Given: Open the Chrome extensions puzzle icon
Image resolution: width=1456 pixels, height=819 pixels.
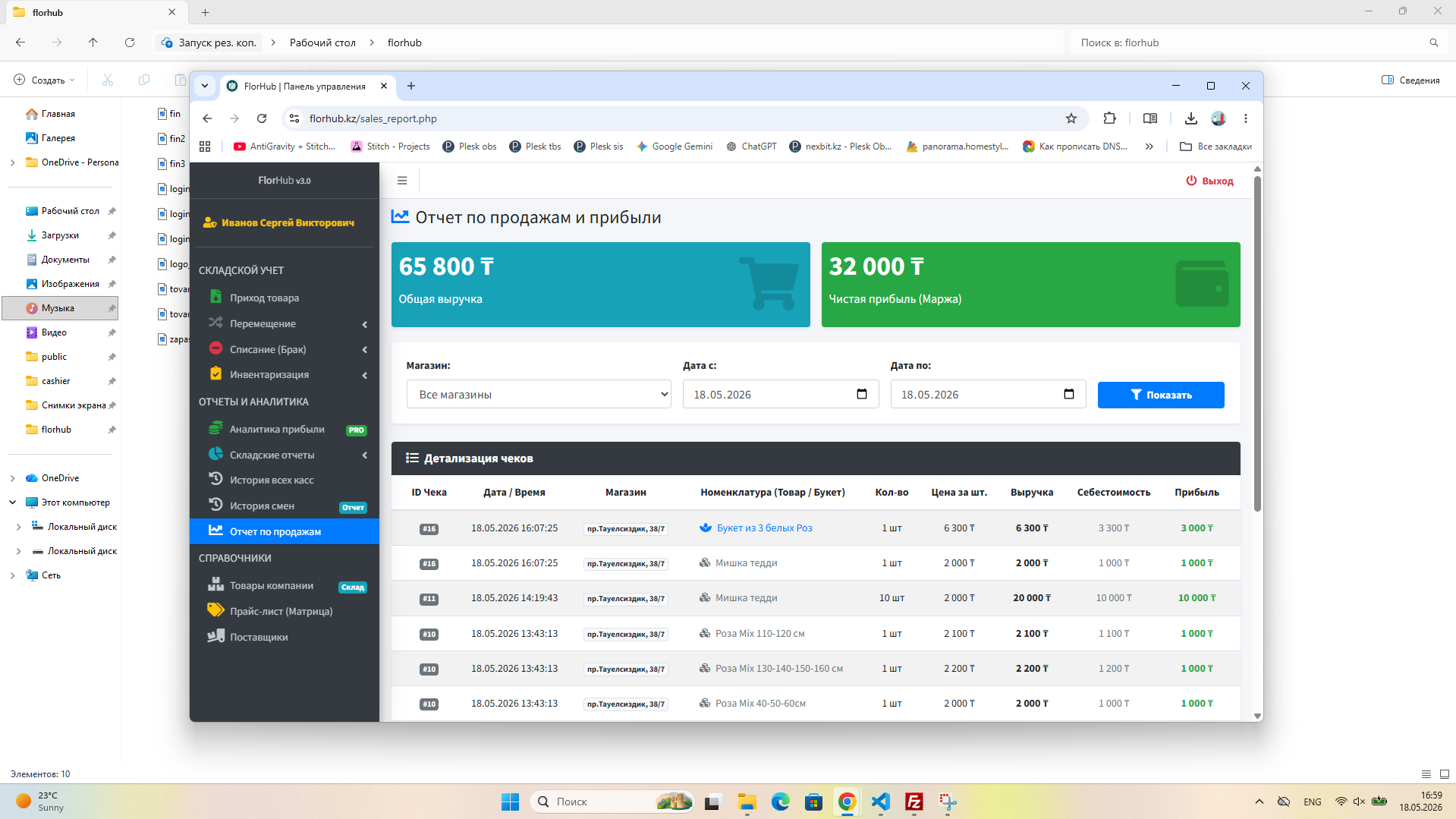Looking at the screenshot, I should pos(1109,118).
